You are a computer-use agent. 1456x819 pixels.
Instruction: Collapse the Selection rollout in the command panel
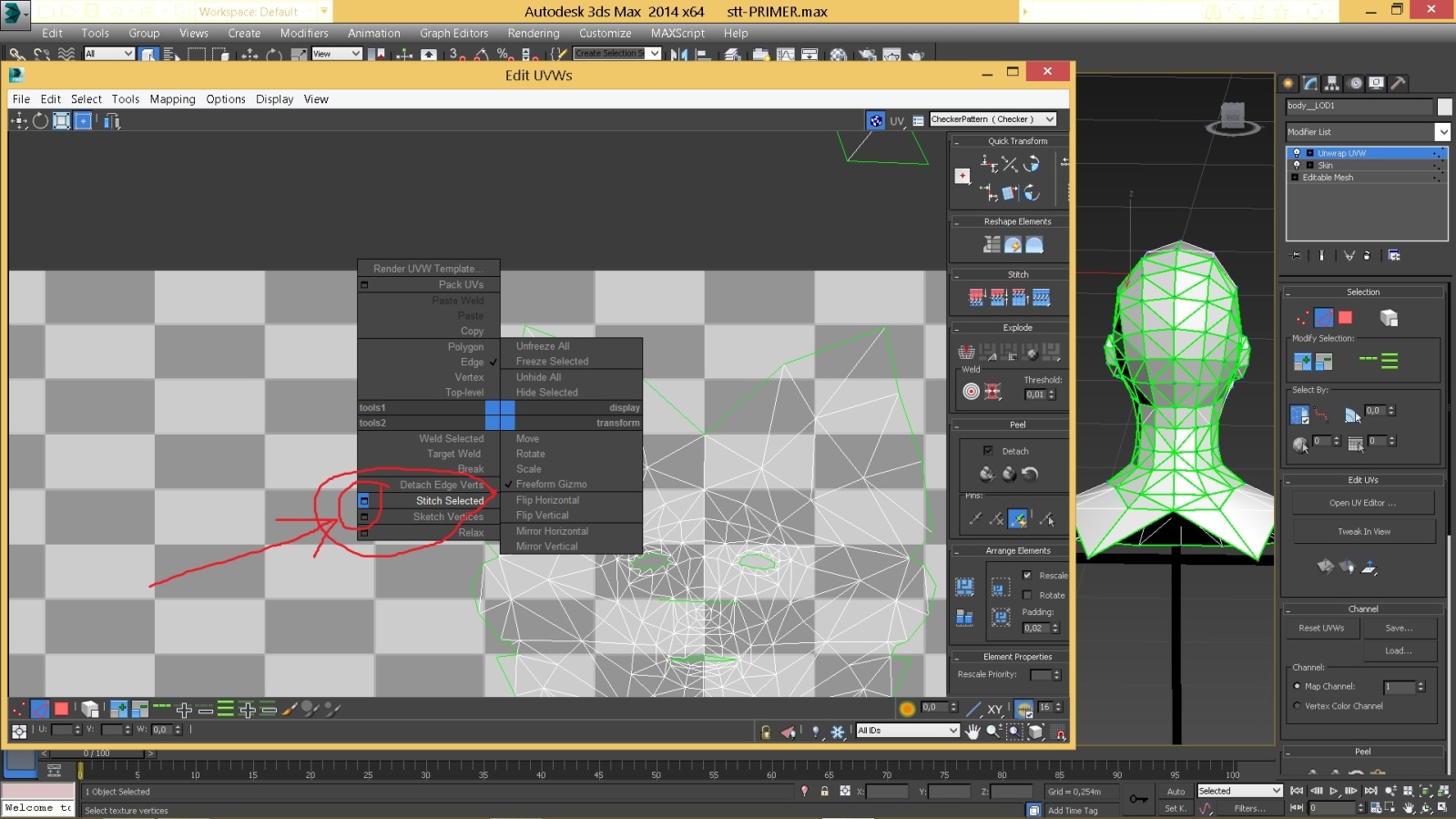coord(1288,292)
